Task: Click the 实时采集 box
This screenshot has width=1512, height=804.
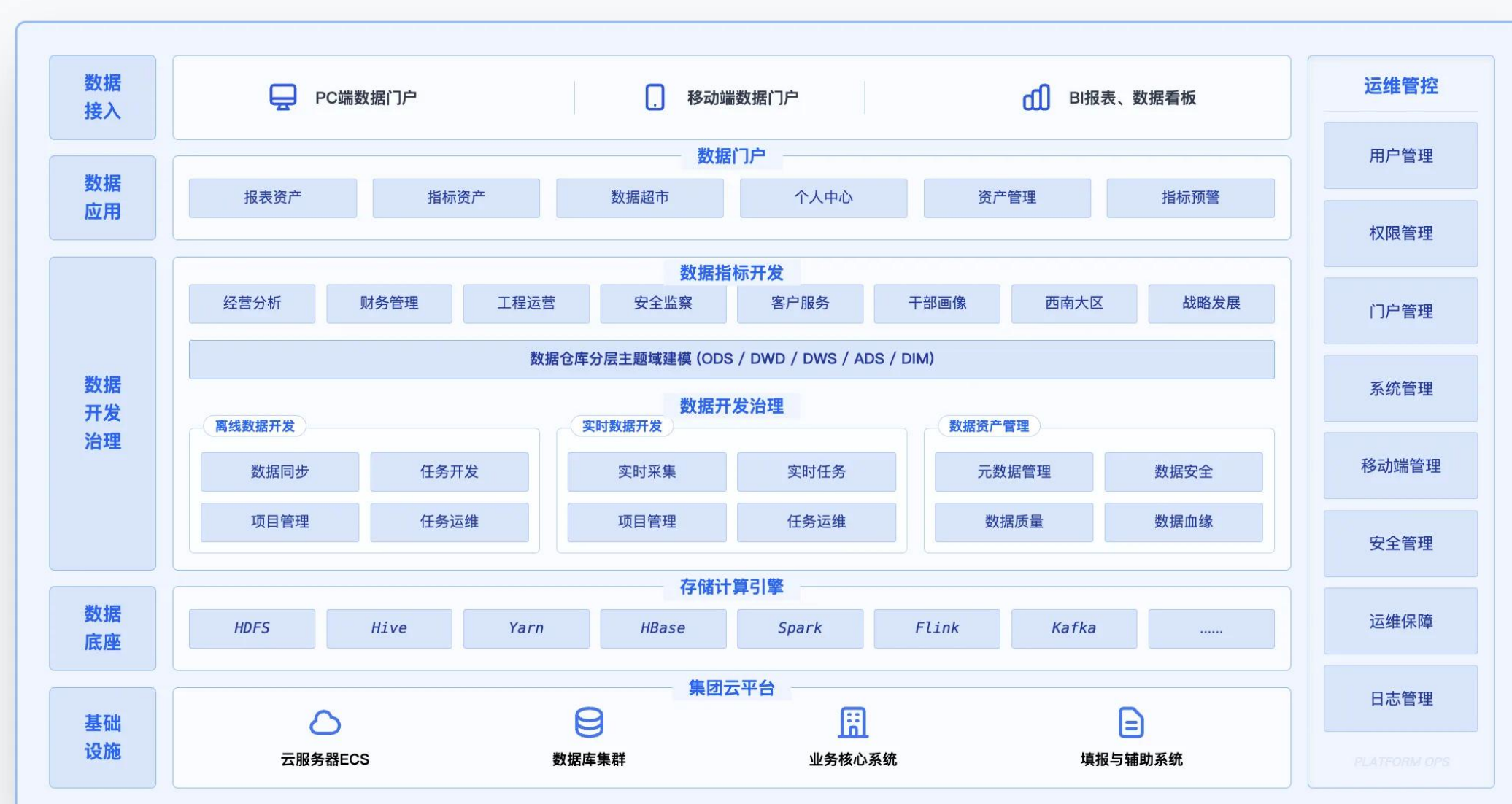Action: (647, 471)
